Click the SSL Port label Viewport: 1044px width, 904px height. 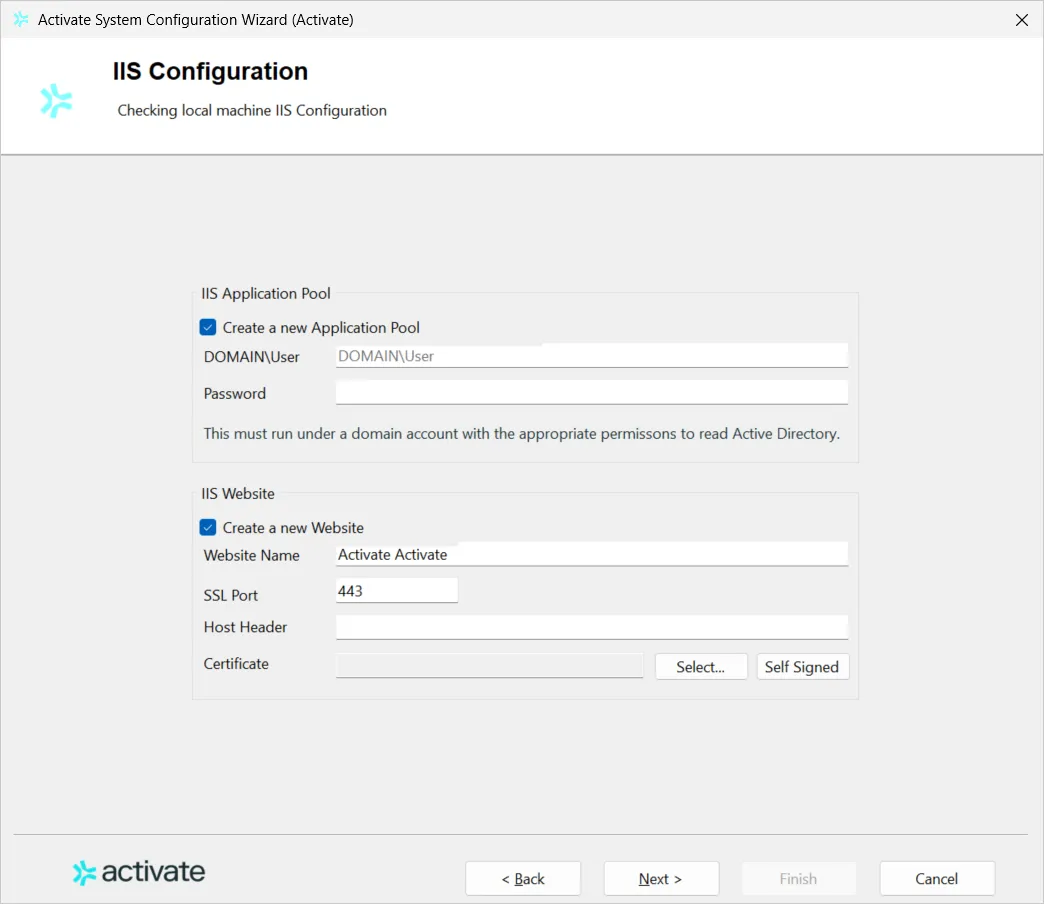(230, 596)
